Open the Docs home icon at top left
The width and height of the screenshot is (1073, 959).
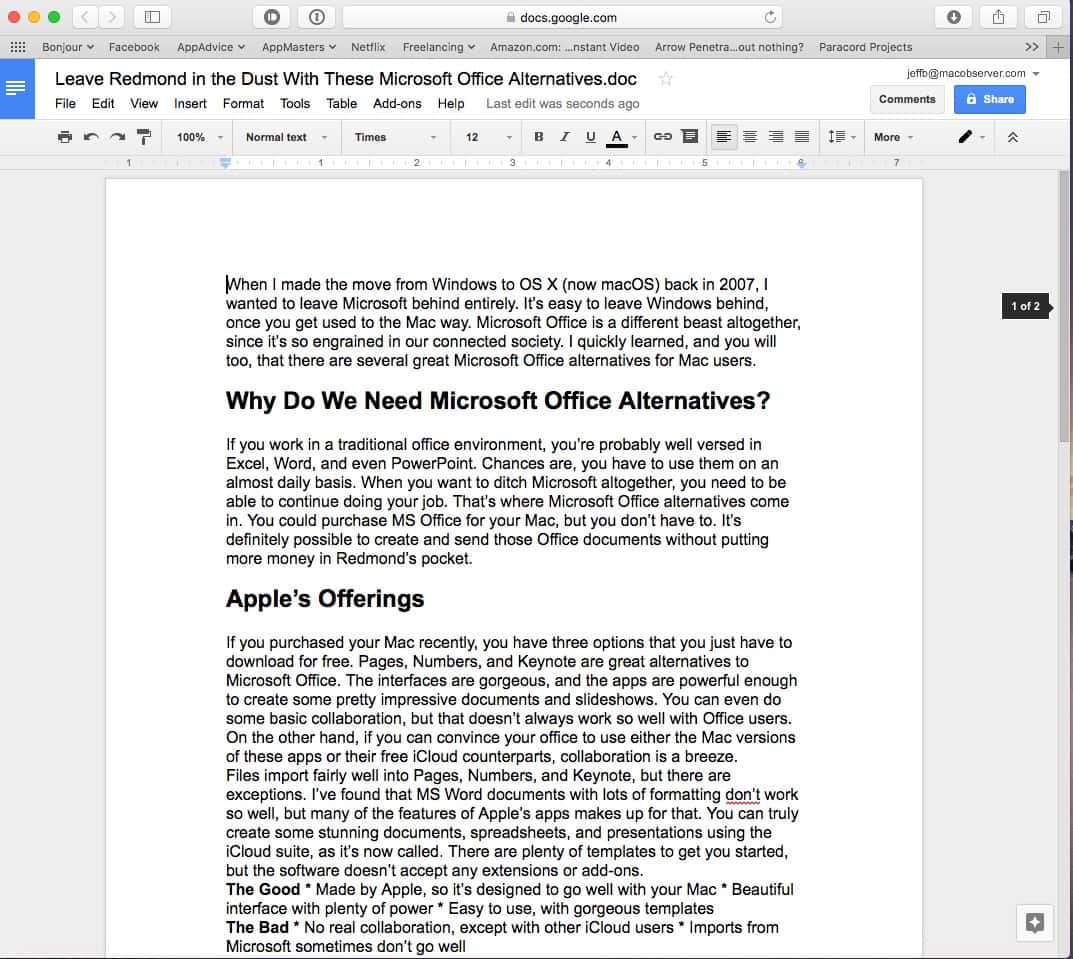(x=16, y=88)
